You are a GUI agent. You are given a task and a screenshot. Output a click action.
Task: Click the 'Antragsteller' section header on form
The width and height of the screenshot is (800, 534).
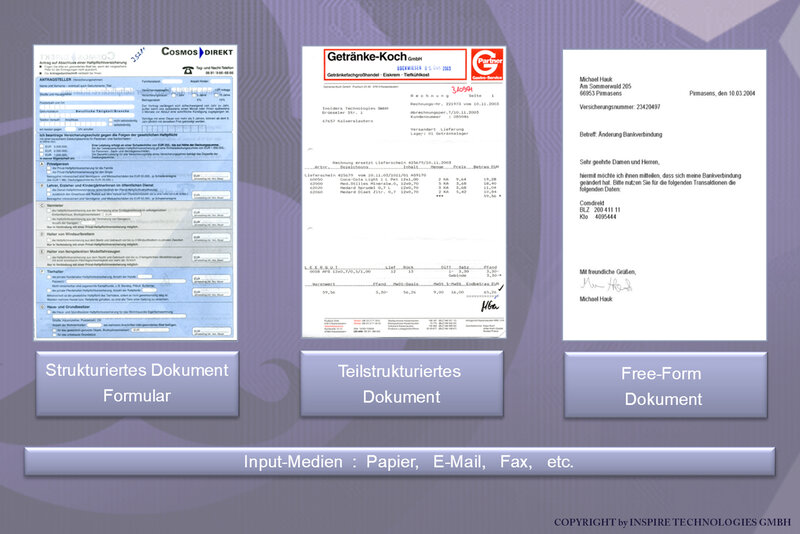tap(56, 80)
